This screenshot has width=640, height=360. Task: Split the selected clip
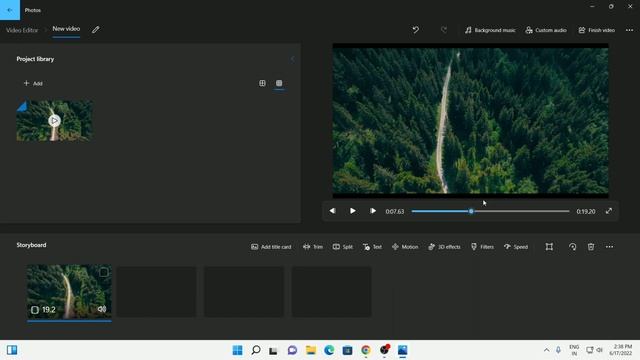pyautogui.click(x=342, y=247)
